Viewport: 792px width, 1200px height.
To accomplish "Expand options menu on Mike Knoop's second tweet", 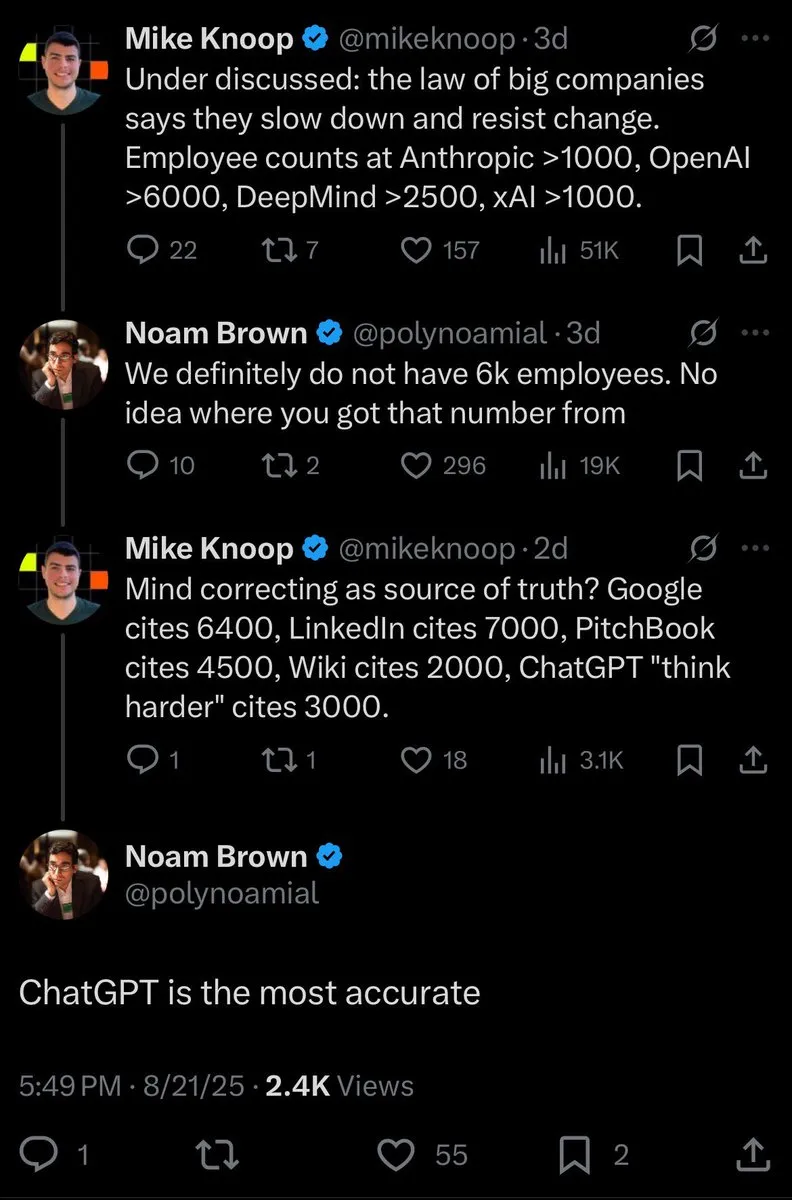I will [x=756, y=547].
